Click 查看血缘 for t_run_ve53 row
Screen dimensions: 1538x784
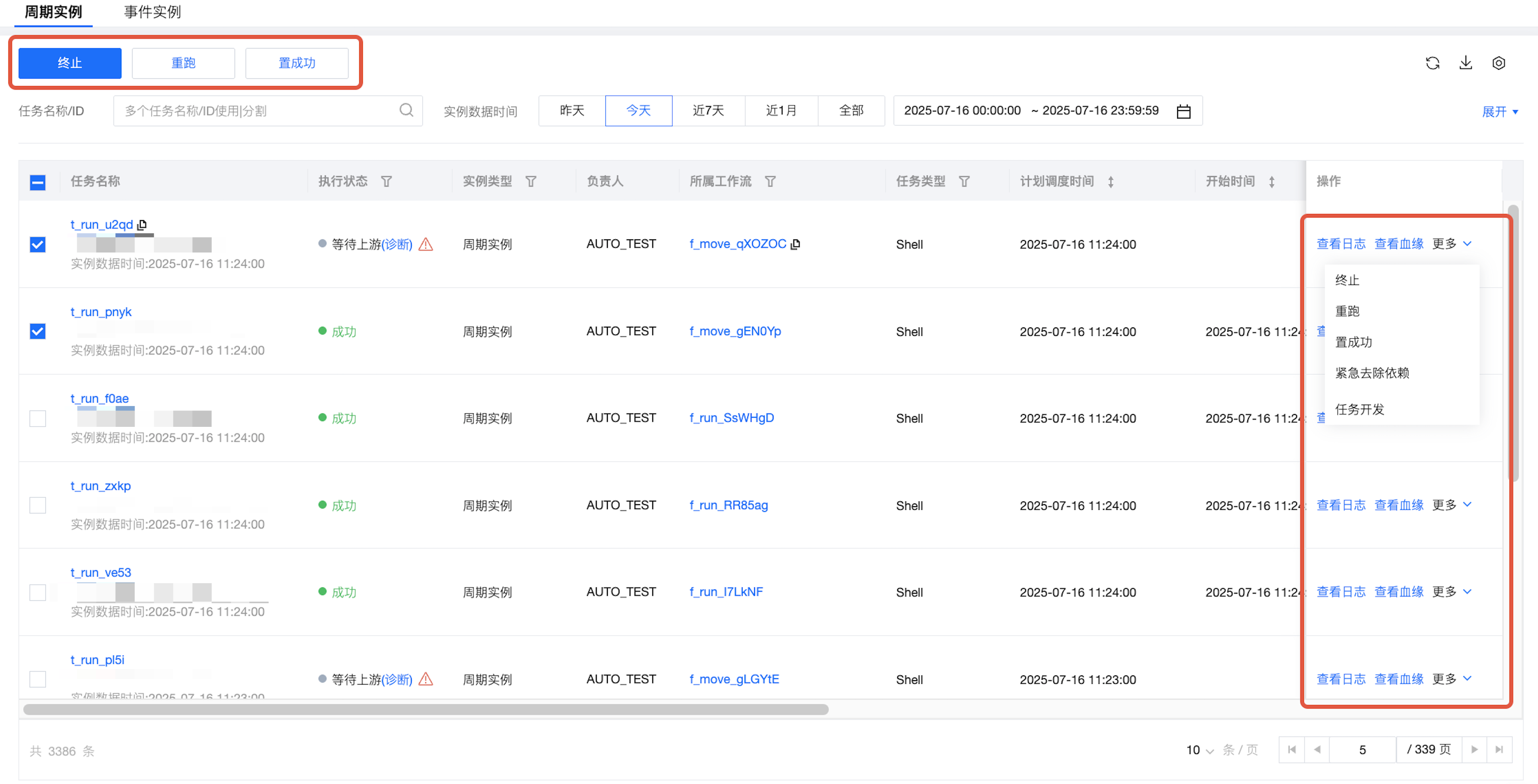1399,591
